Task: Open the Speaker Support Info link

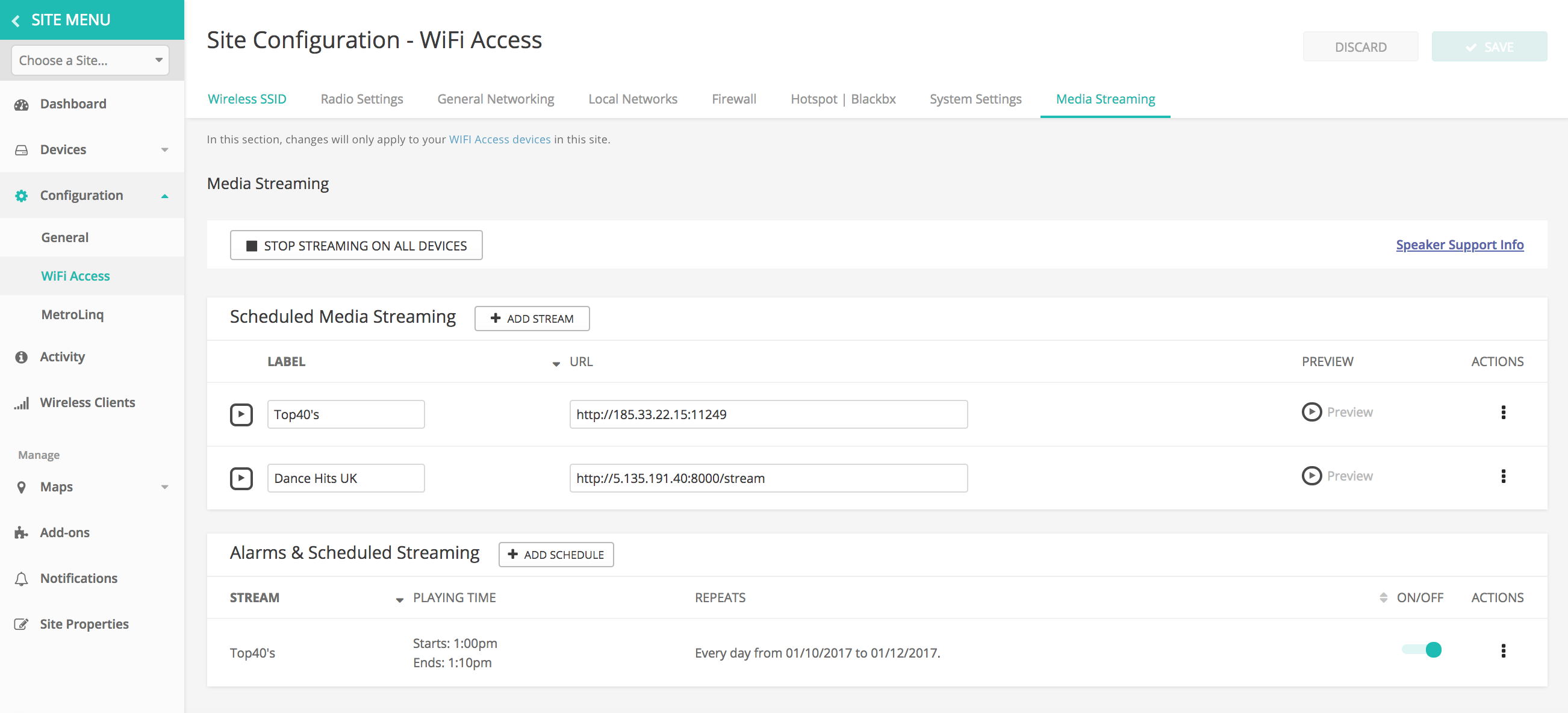Action: (x=1459, y=244)
